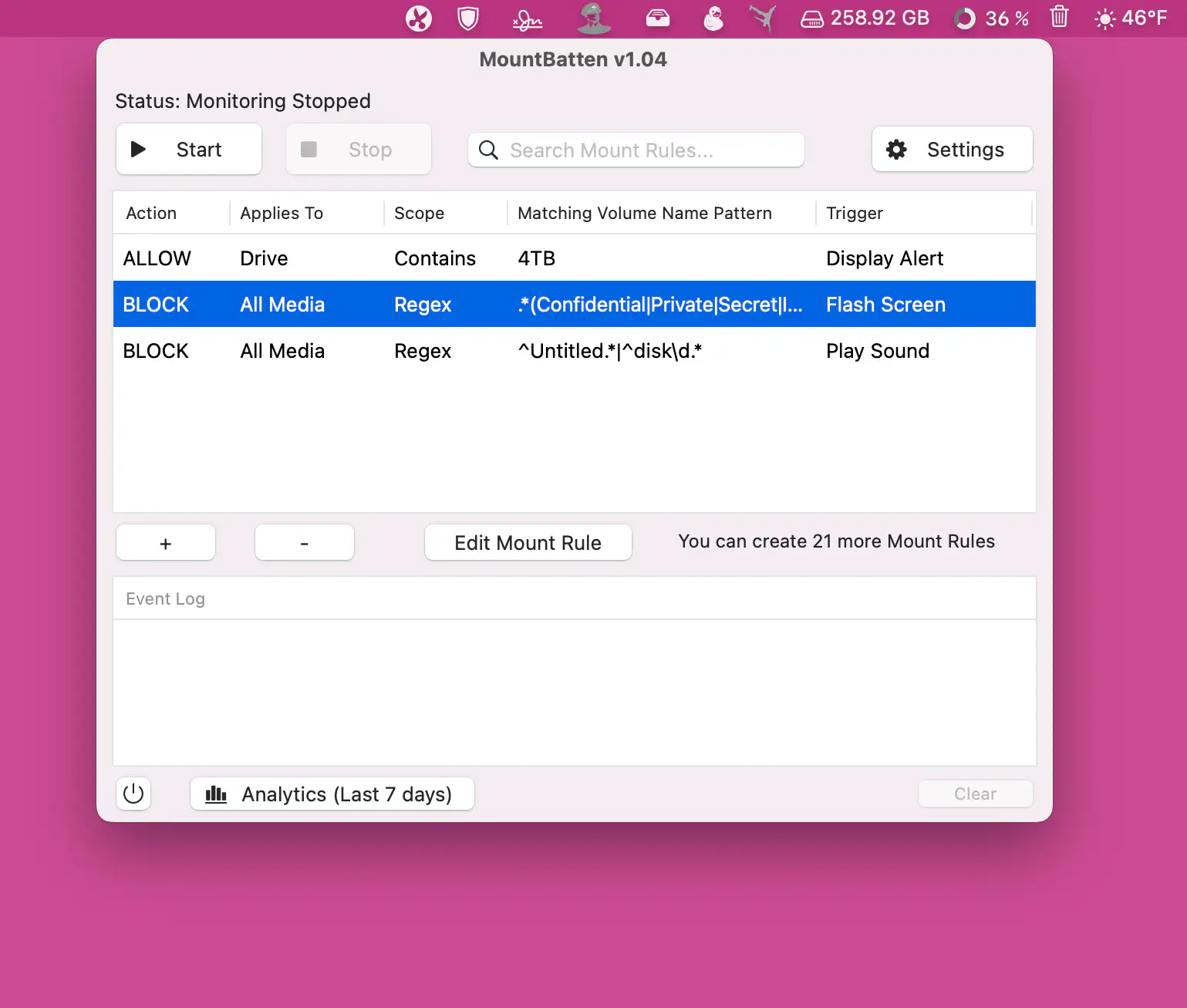The height and width of the screenshot is (1008, 1187).
Task: Click the weather 46°F menu bar item
Action: click(1131, 19)
